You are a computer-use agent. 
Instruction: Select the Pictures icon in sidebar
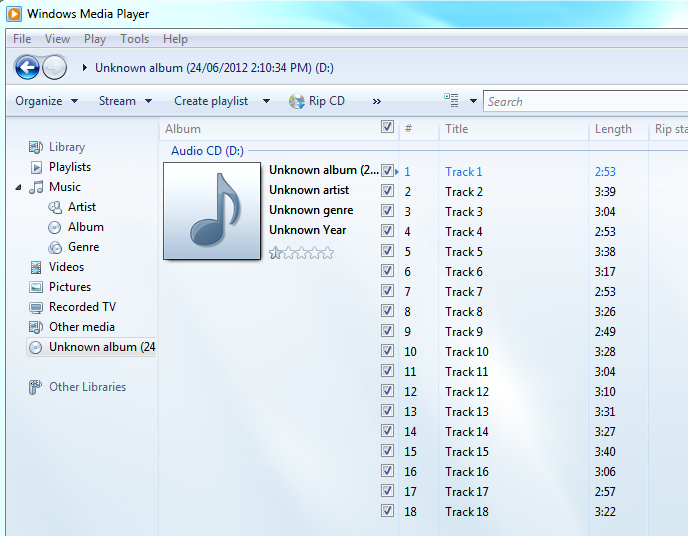[x=36, y=287]
